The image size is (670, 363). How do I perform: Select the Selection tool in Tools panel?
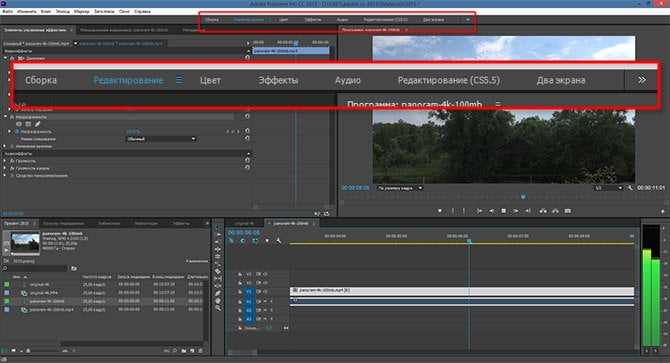click(x=217, y=227)
